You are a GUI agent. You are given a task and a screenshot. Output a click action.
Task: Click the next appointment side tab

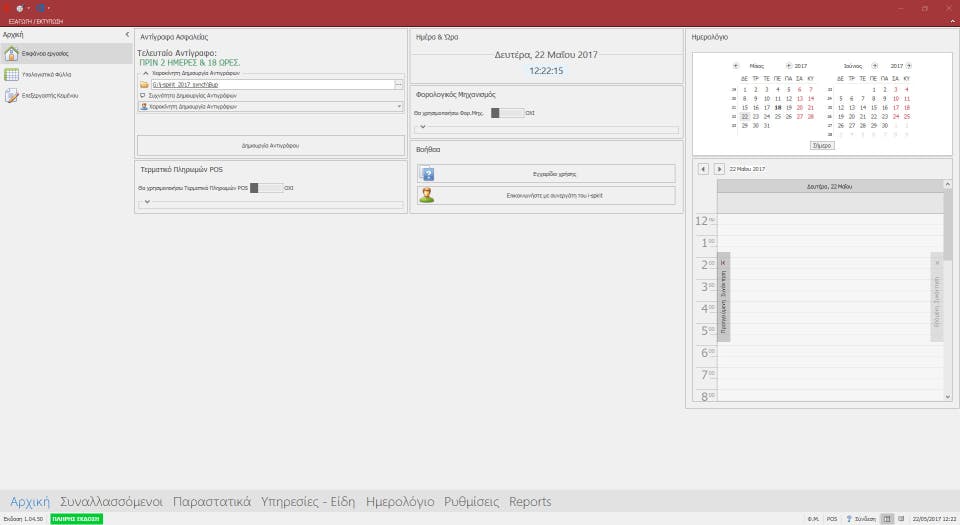click(x=936, y=297)
